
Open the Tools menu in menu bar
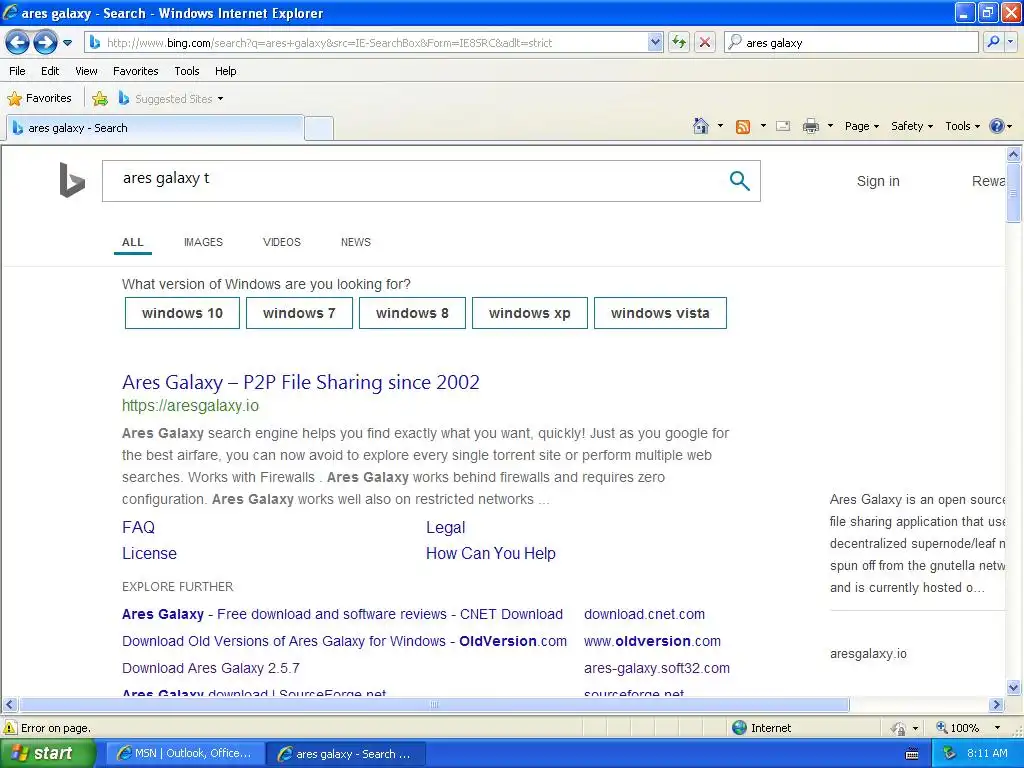pyautogui.click(x=187, y=71)
